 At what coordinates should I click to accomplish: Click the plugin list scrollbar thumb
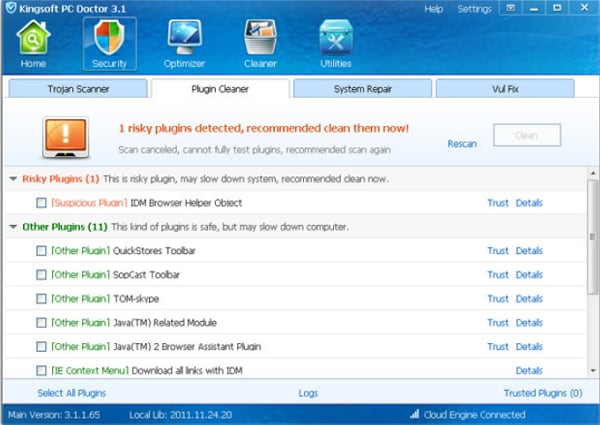click(x=592, y=237)
